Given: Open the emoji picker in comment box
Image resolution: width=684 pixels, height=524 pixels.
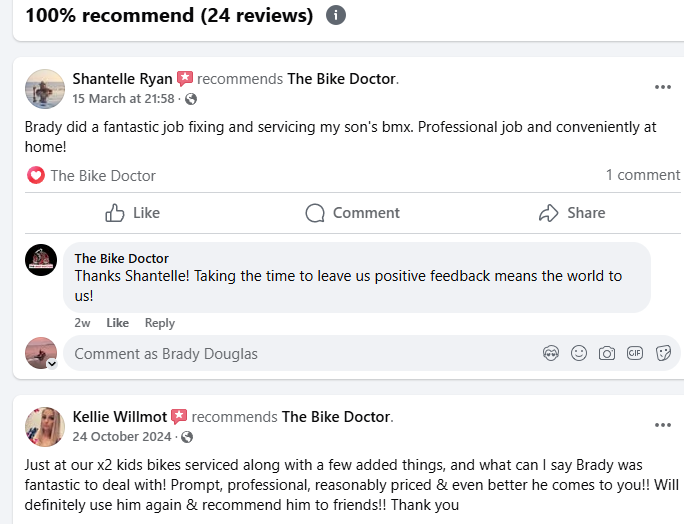Looking at the screenshot, I should (578, 353).
